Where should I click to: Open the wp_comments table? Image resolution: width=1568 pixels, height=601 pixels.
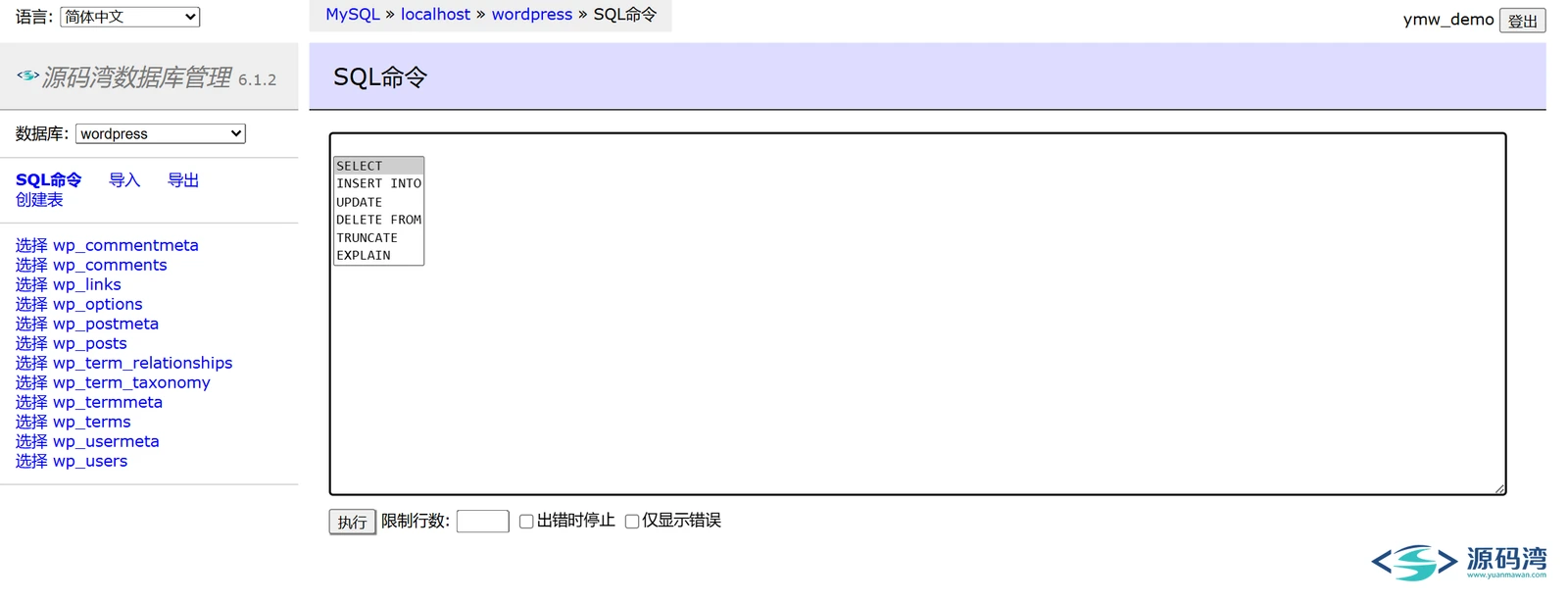110,265
